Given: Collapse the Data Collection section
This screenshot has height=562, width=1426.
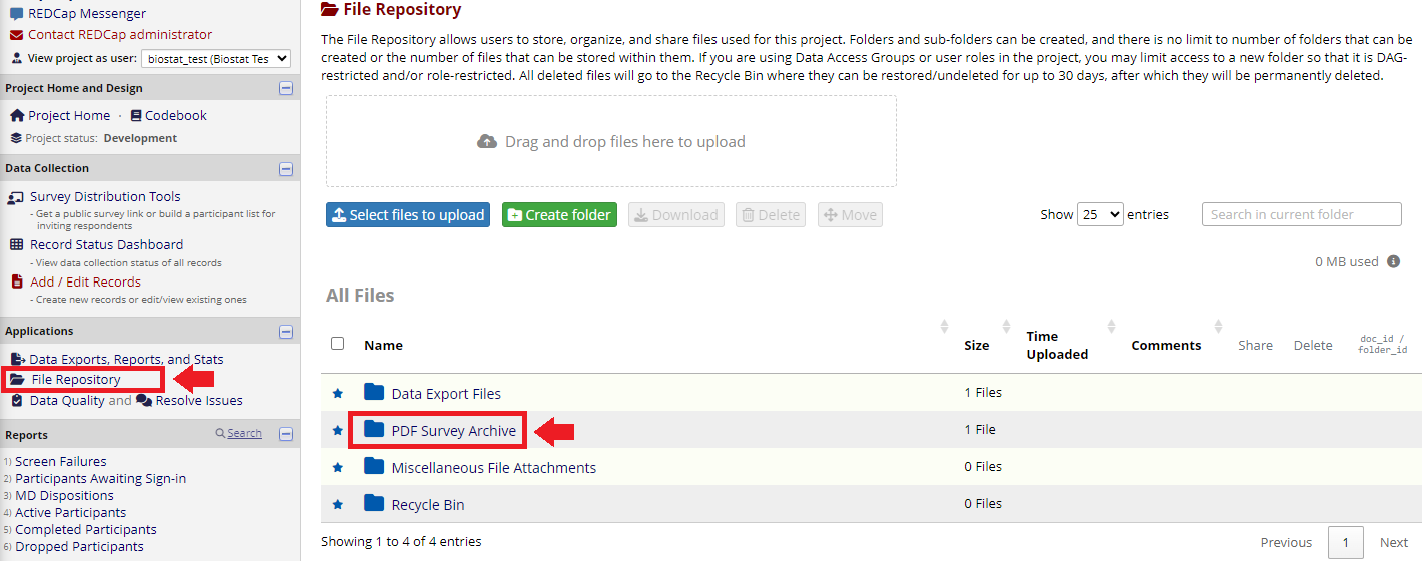Looking at the screenshot, I should [286, 168].
